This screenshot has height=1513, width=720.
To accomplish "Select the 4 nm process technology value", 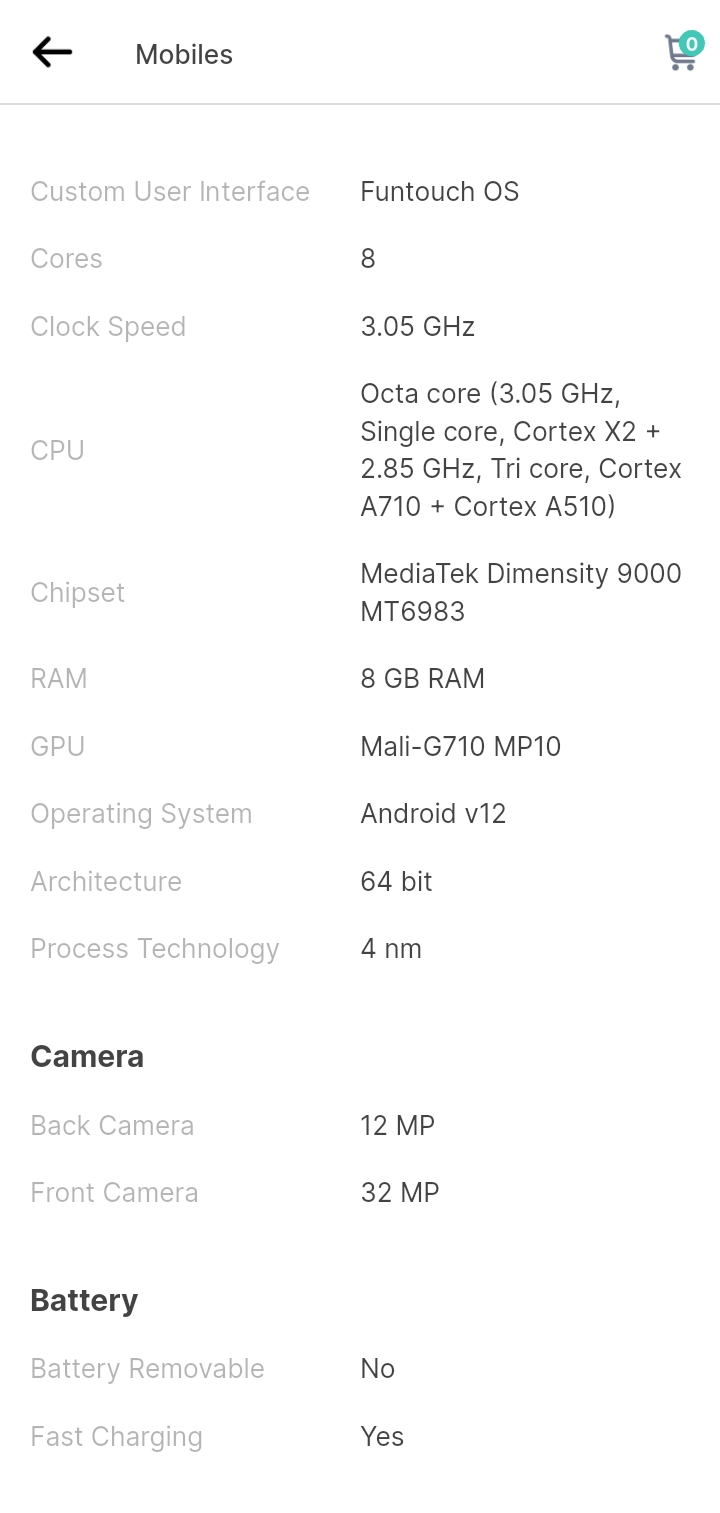I will pos(391,948).
